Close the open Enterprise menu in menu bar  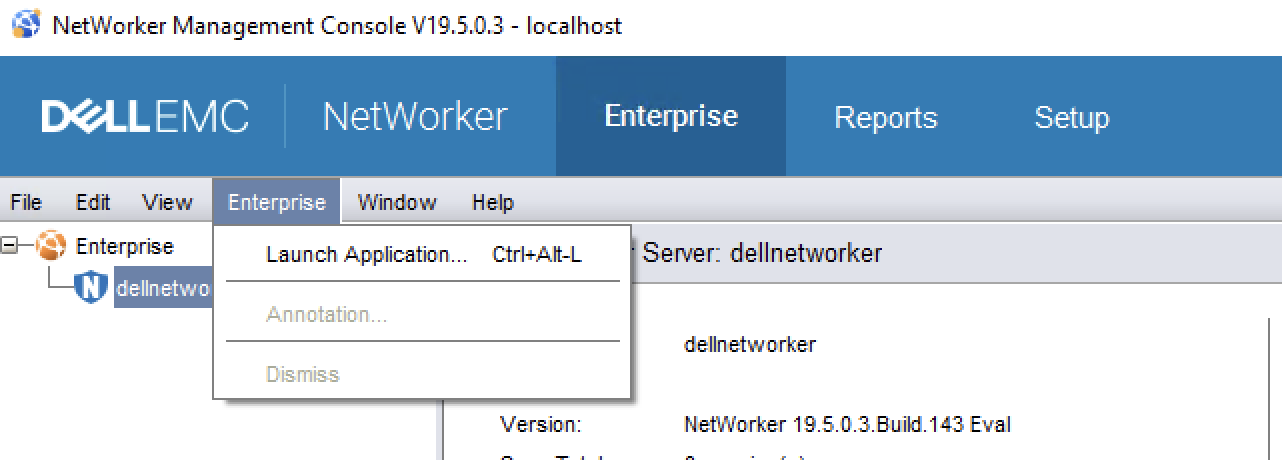(276, 202)
